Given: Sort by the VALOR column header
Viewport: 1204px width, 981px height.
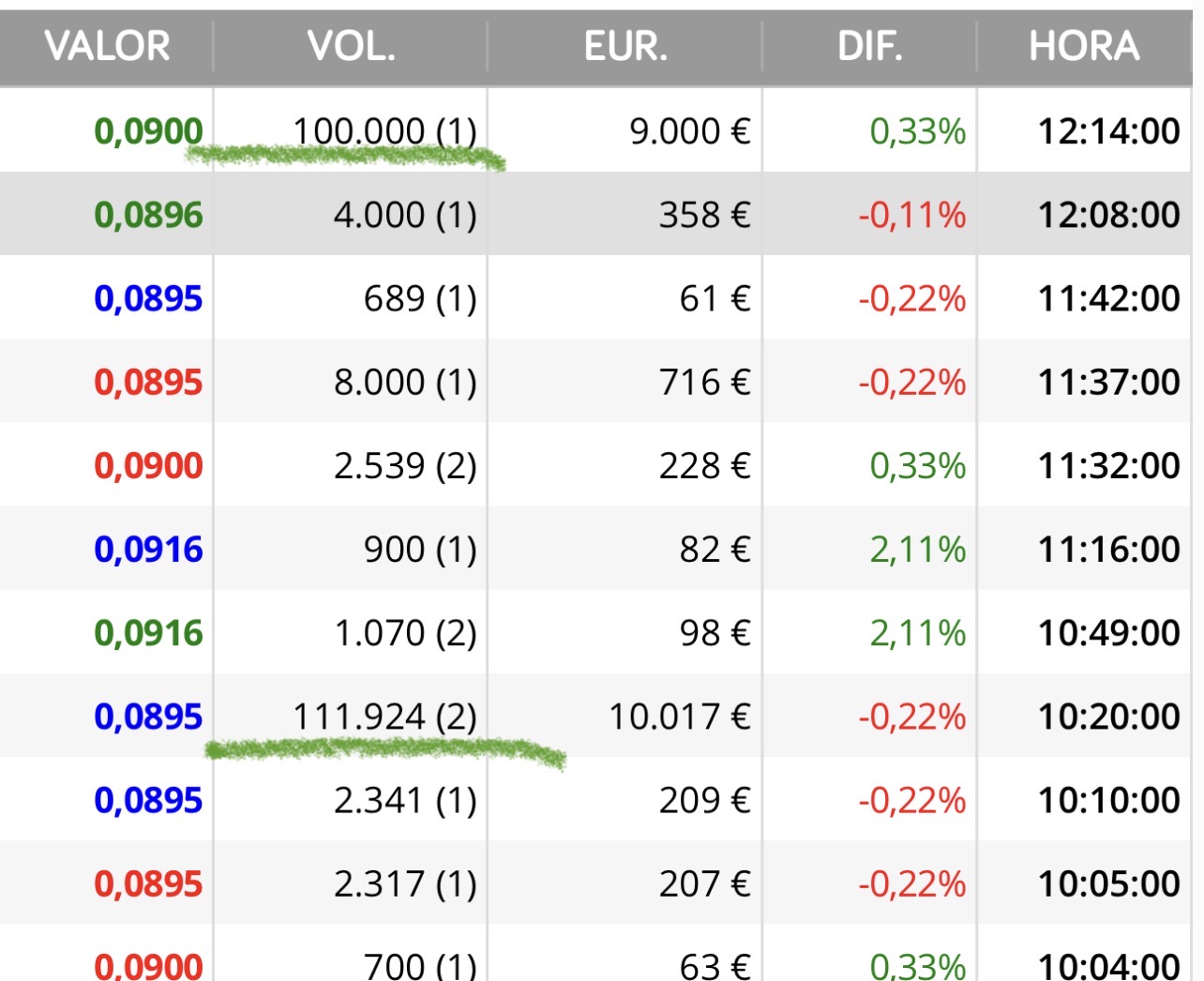Looking at the screenshot, I should click(x=107, y=46).
